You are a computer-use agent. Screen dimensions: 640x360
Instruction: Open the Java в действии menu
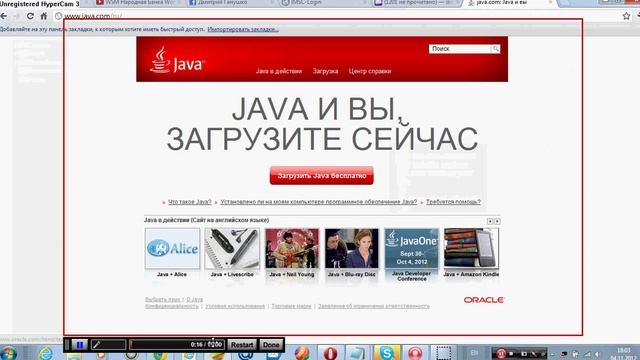tap(279, 71)
